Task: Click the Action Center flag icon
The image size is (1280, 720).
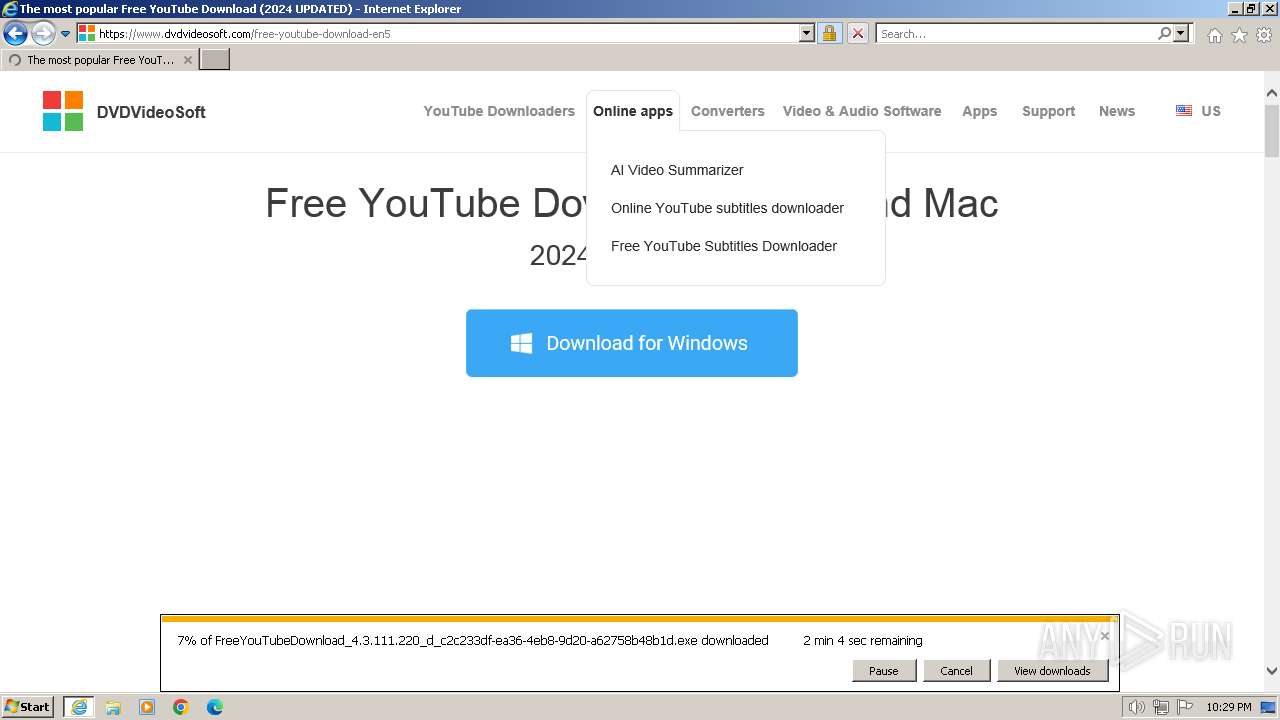Action: [x=1186, y=707]
